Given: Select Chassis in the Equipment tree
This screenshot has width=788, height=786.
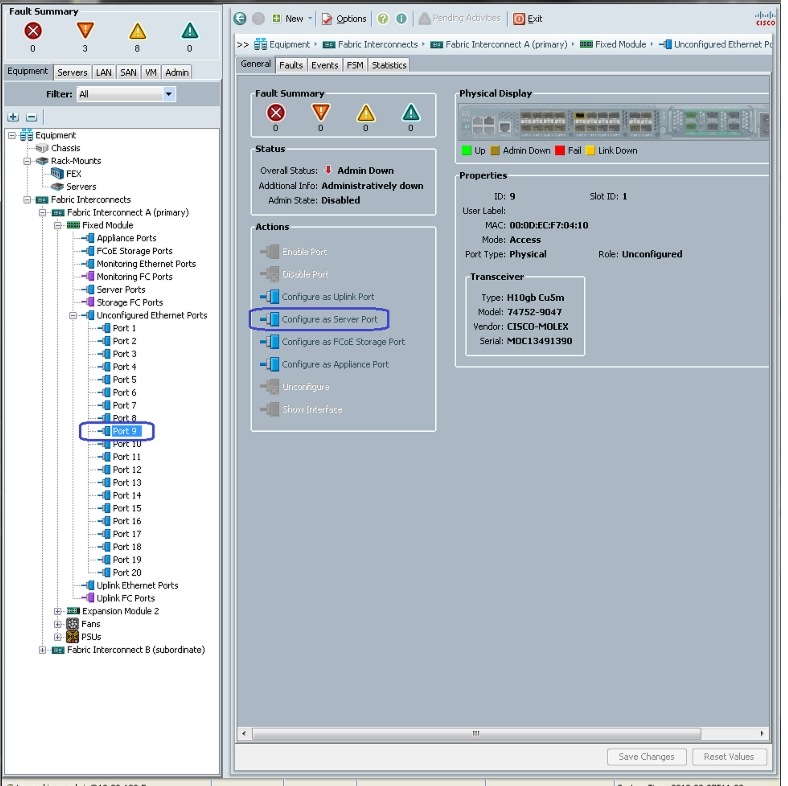Looking at the screenshot, I should (x=65, y=148).
